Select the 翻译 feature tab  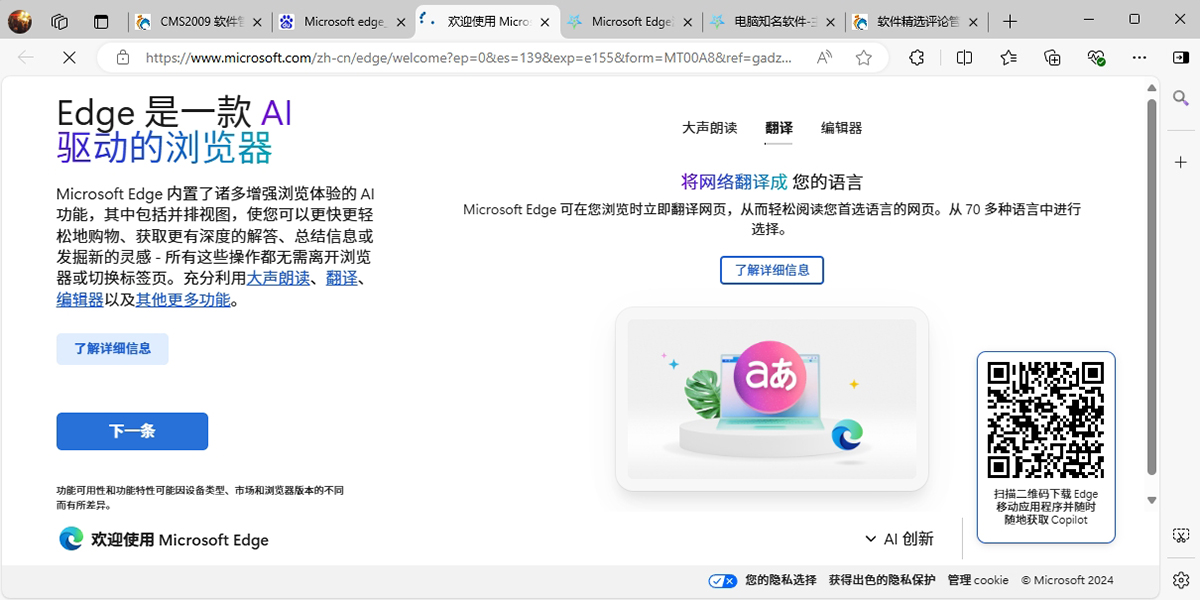[x=779, y=128]
